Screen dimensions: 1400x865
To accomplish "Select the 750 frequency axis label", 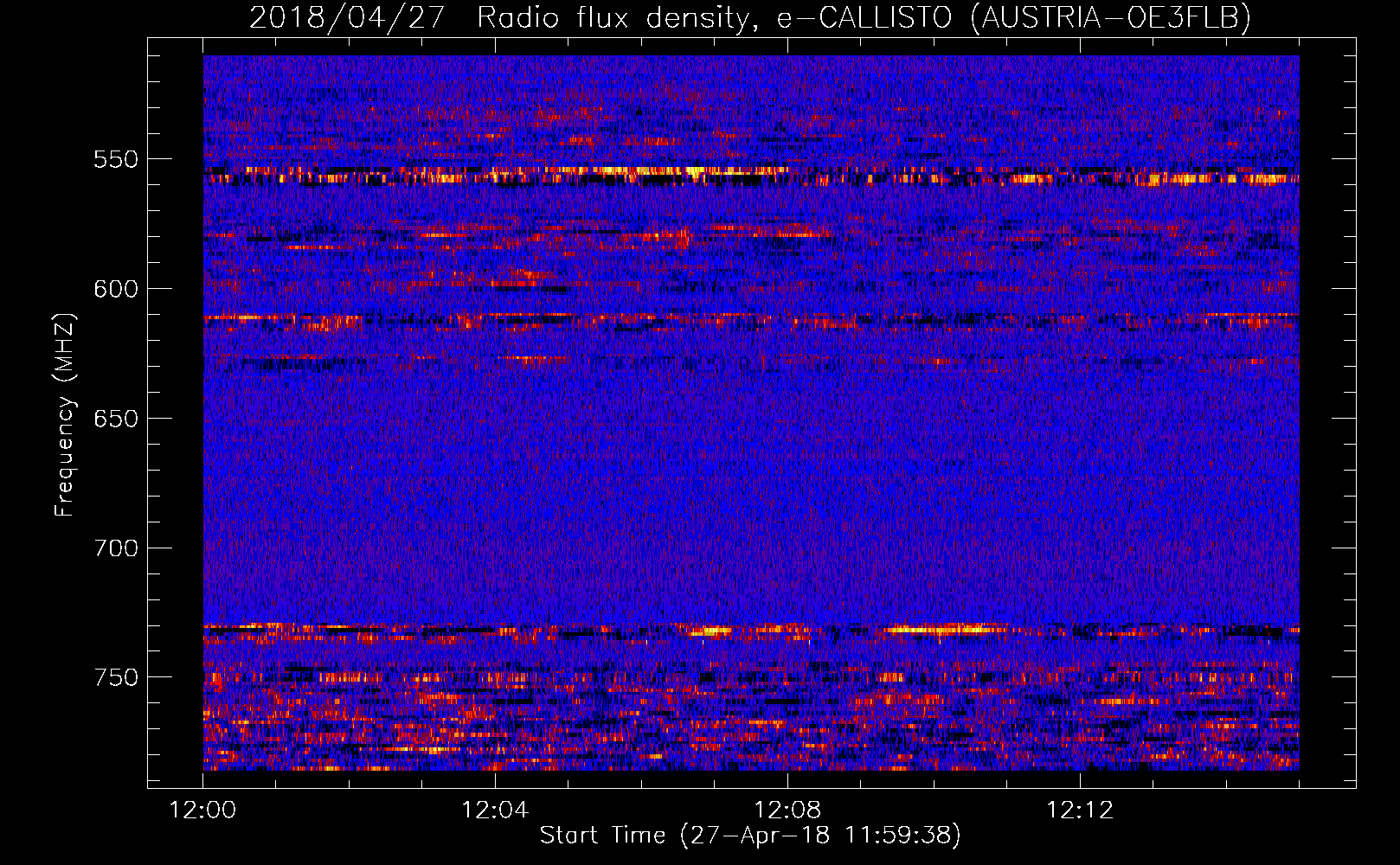I will 116,677.
